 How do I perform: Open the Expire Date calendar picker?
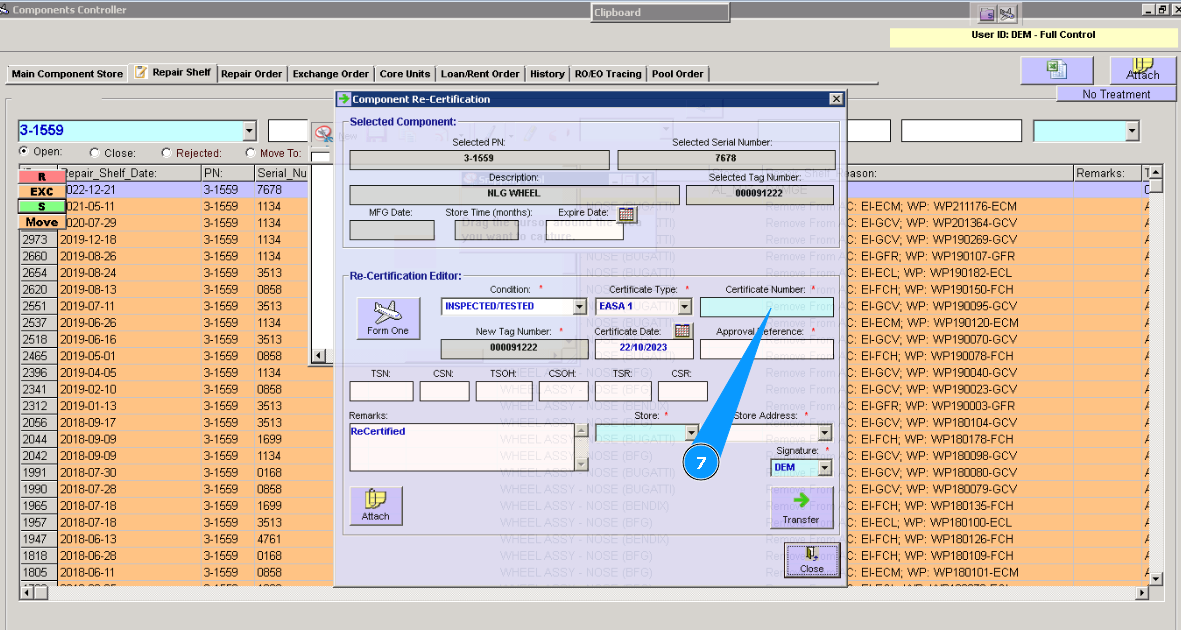pos(626,214)
